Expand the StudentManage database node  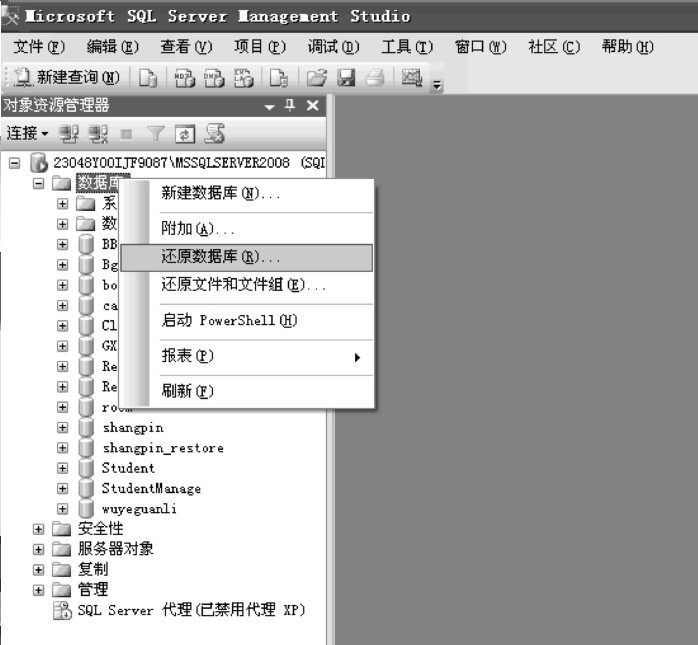pyautogui.click(x=63, y=488)
